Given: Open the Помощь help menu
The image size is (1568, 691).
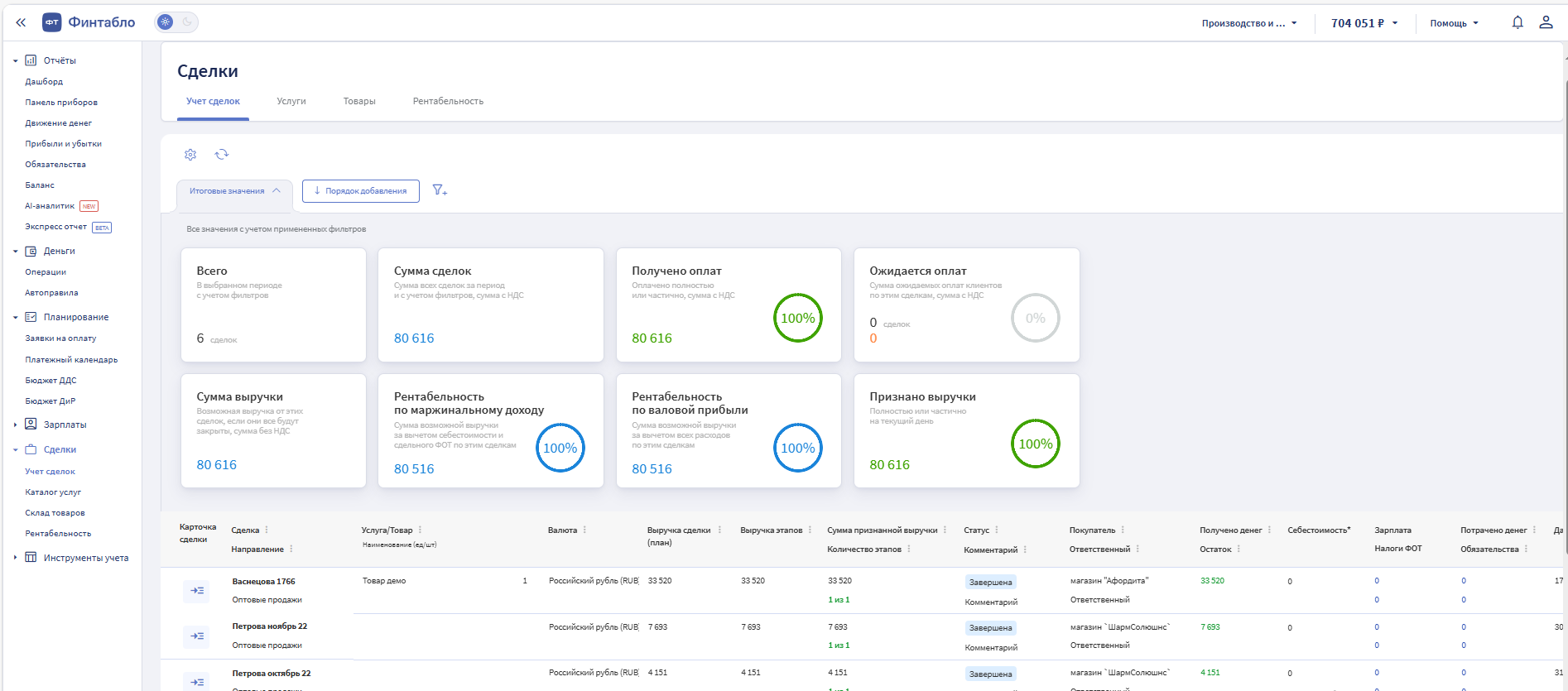Looking at the screenshot, I should (x=1454, y=23).
